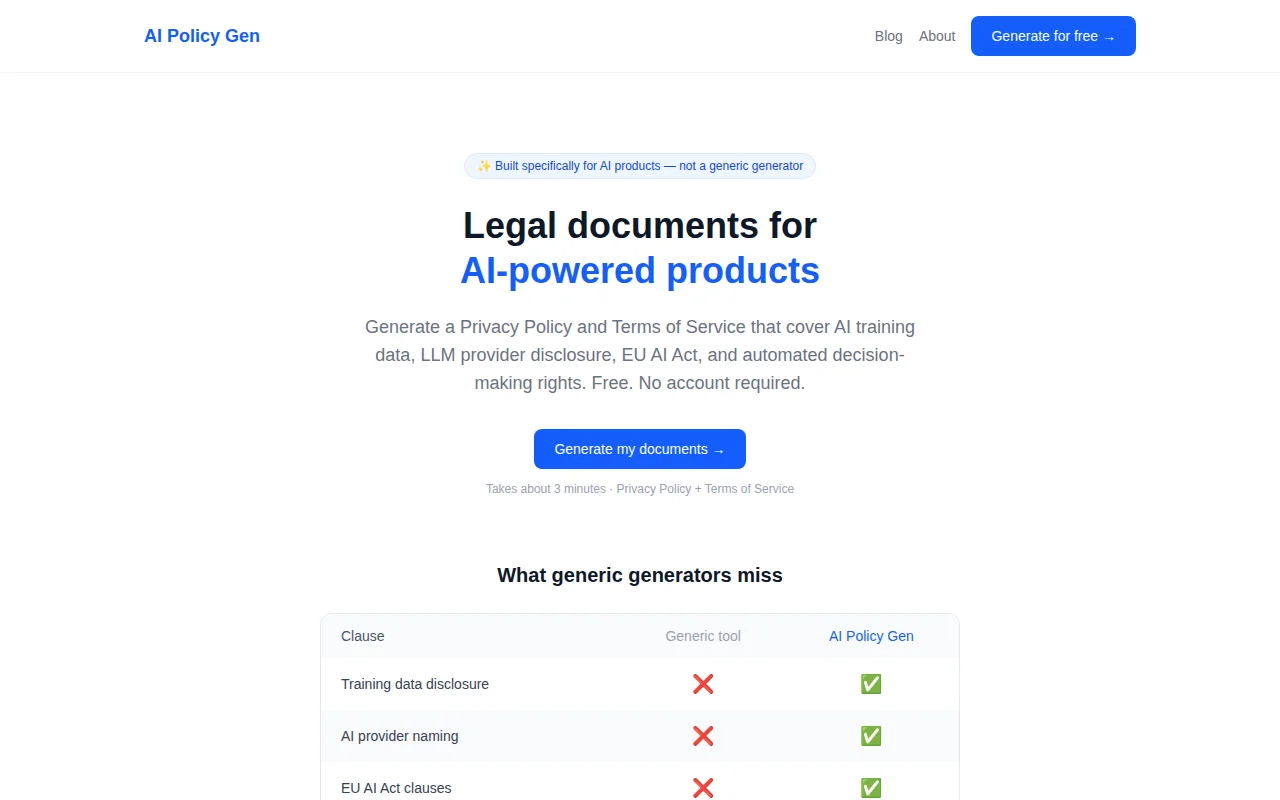This screenshot has width=1280, height=800.
Task: Select the AI Policy Gen column header
Action: click(871, 636)
